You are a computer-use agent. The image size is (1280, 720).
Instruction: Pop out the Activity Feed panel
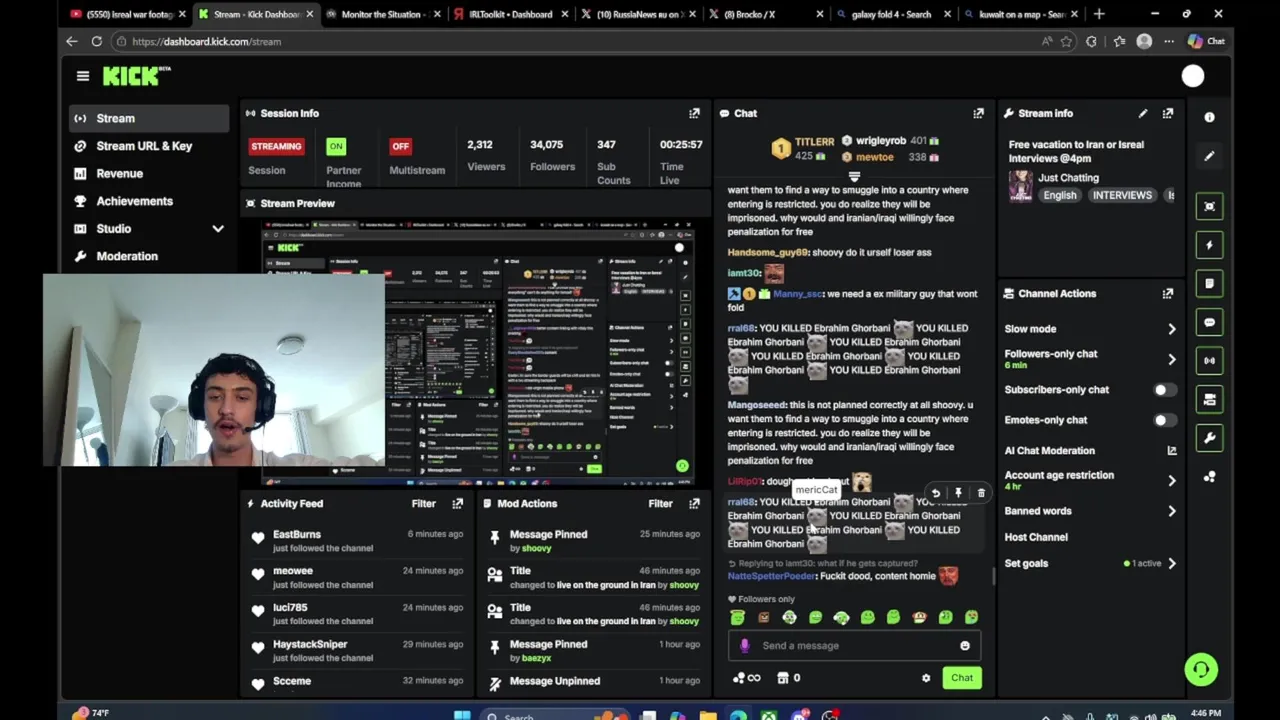[458, 504]
